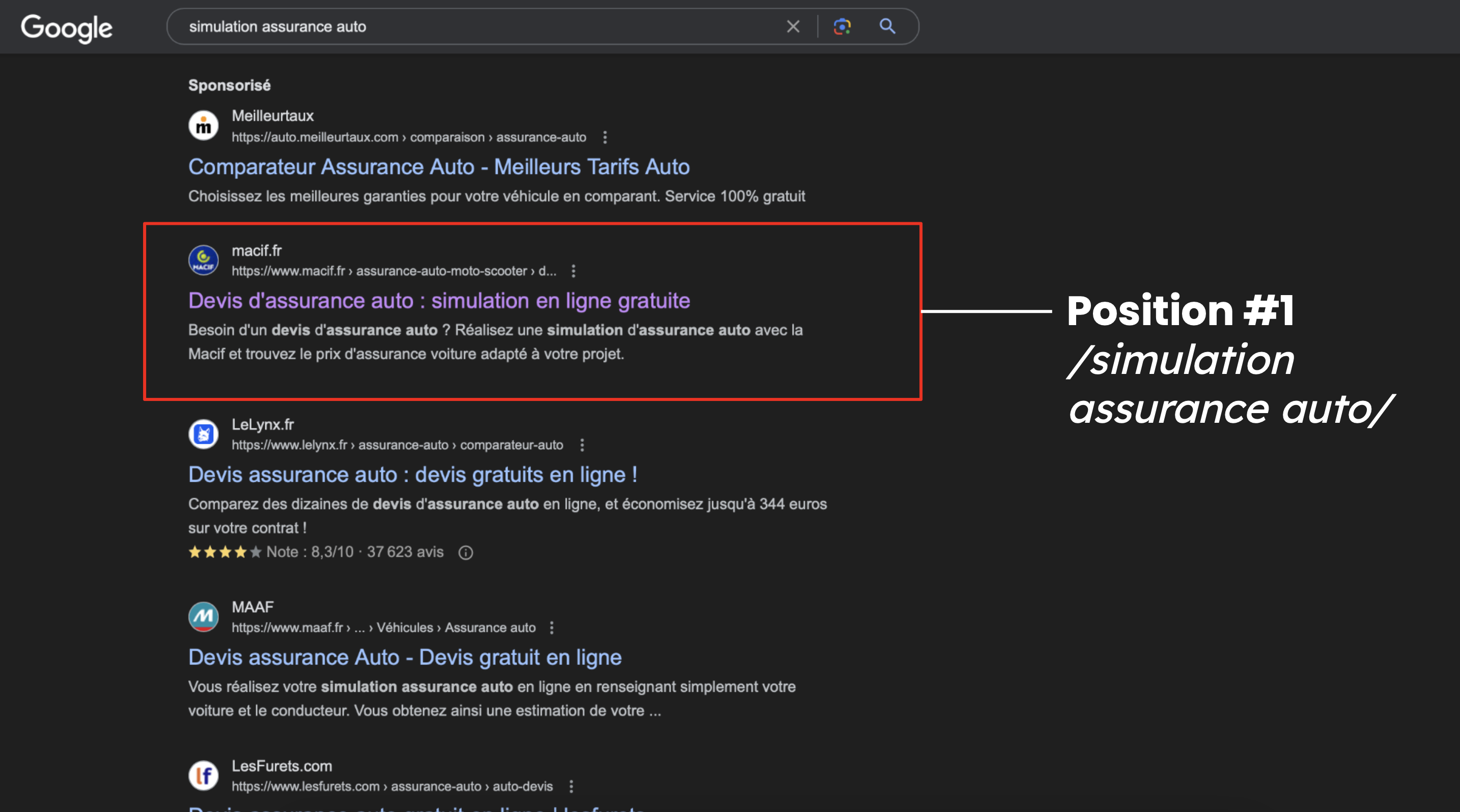Click the Meilleurtaux site name

click(273, 116)
